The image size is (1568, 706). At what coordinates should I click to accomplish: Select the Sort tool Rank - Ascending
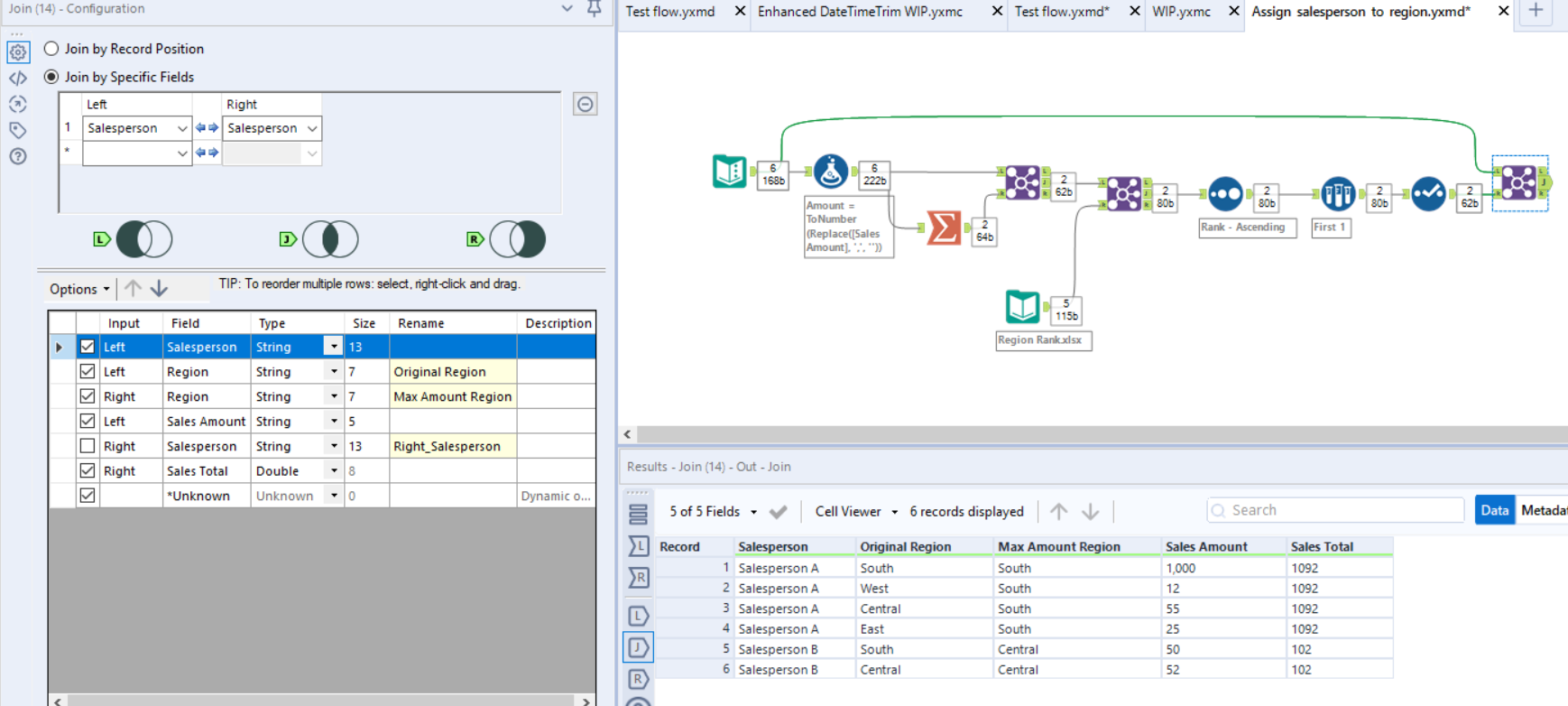(1224, 194)
